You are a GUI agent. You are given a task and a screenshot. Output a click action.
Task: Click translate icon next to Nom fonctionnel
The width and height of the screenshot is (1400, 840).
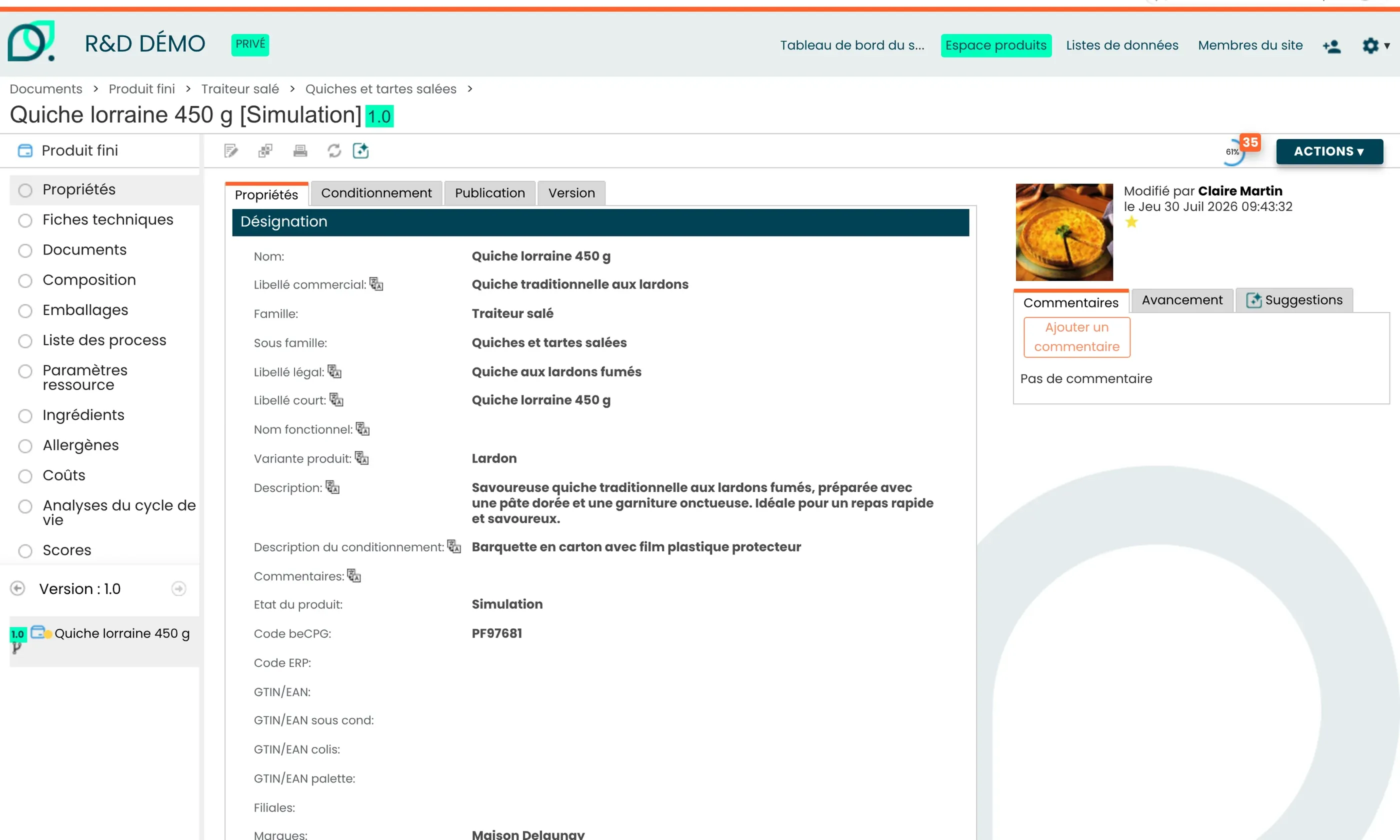point(362,429)
